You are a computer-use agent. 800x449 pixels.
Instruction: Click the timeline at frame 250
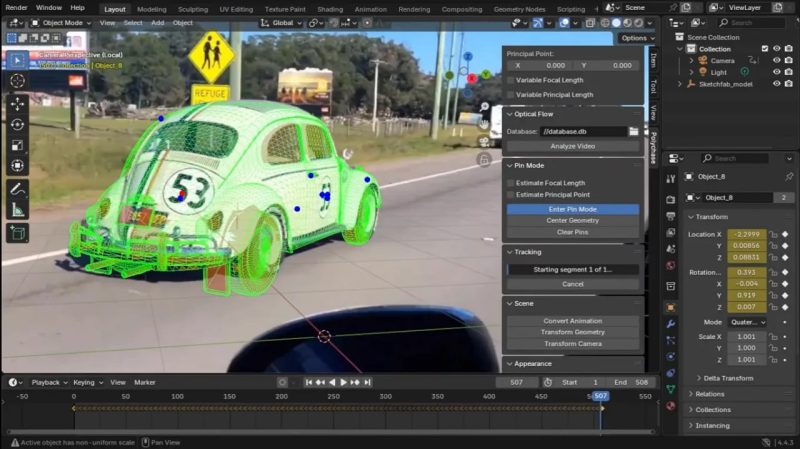(x=332, y=398)
